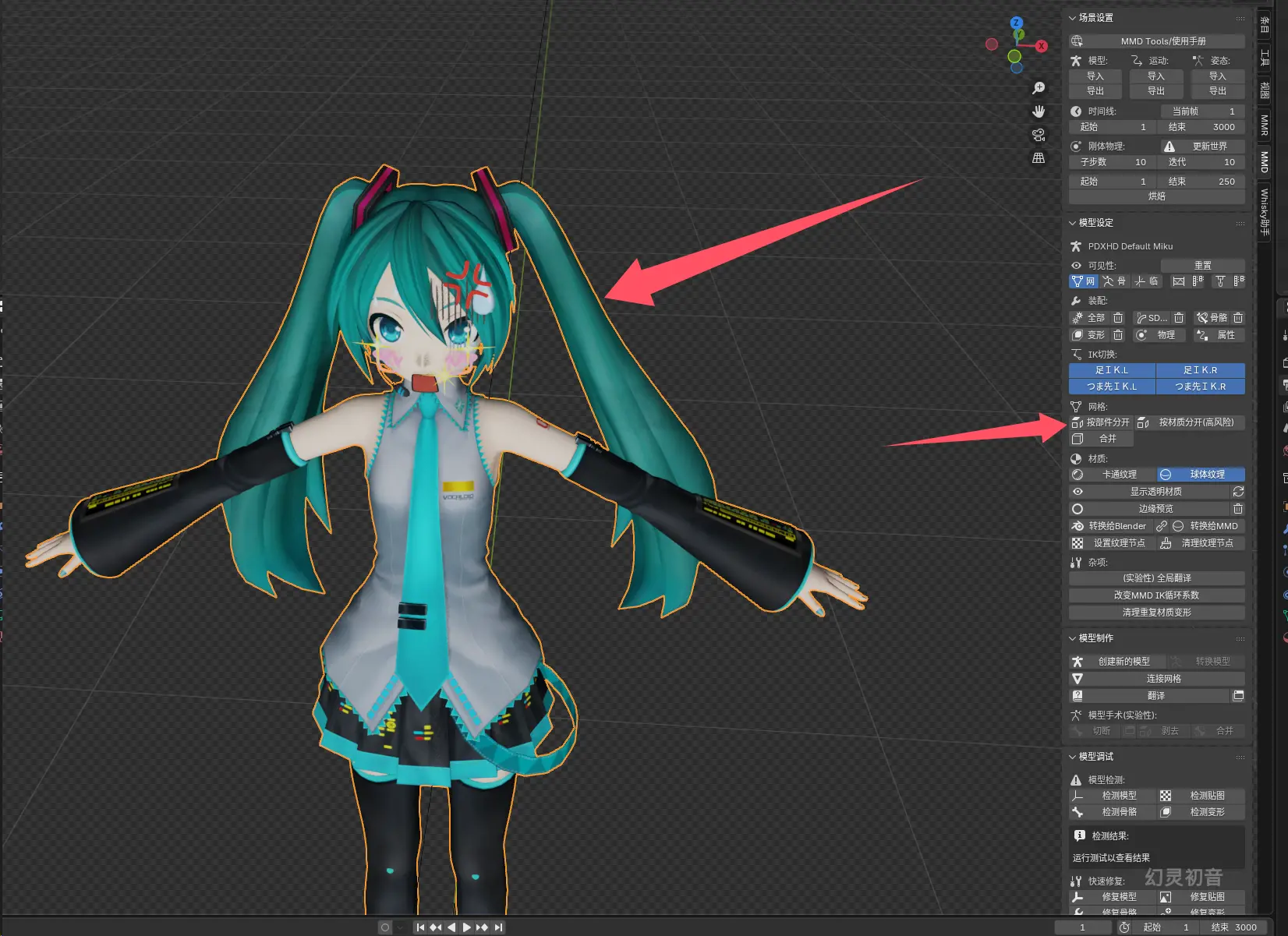Collapse the 模型设定 panel

pyautogui.click(x=1073, y=223)
